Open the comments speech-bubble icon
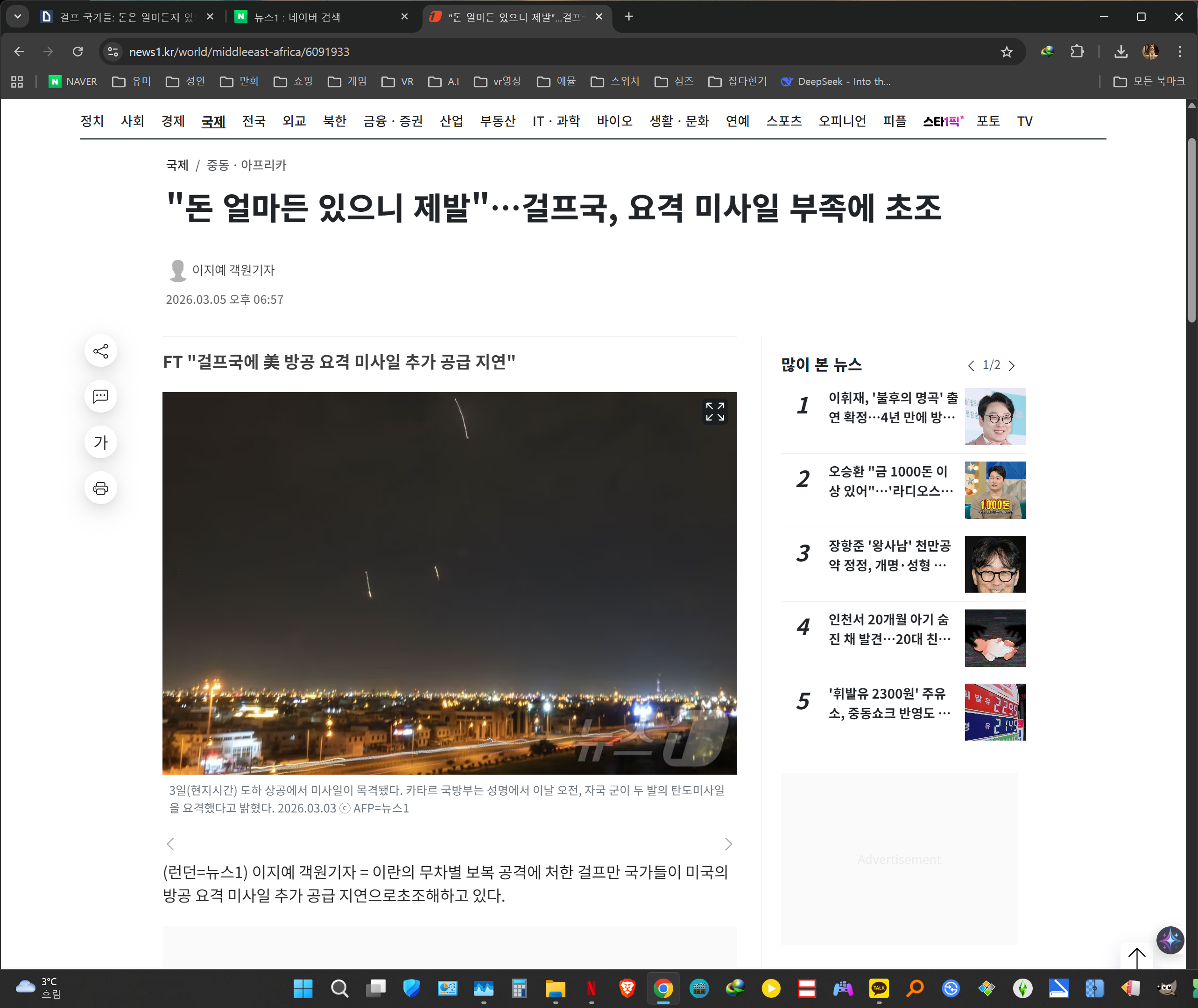 click(x=100, y=397)
